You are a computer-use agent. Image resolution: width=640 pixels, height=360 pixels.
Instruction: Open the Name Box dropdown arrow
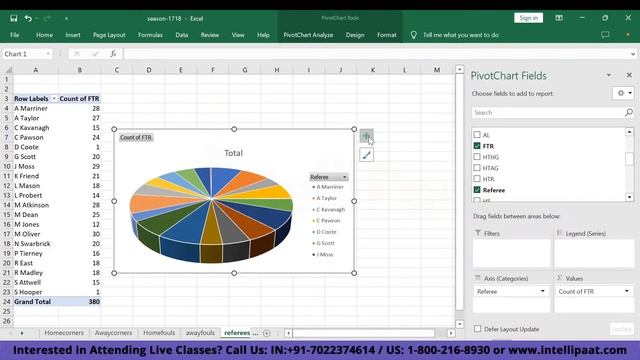[48, 54]
